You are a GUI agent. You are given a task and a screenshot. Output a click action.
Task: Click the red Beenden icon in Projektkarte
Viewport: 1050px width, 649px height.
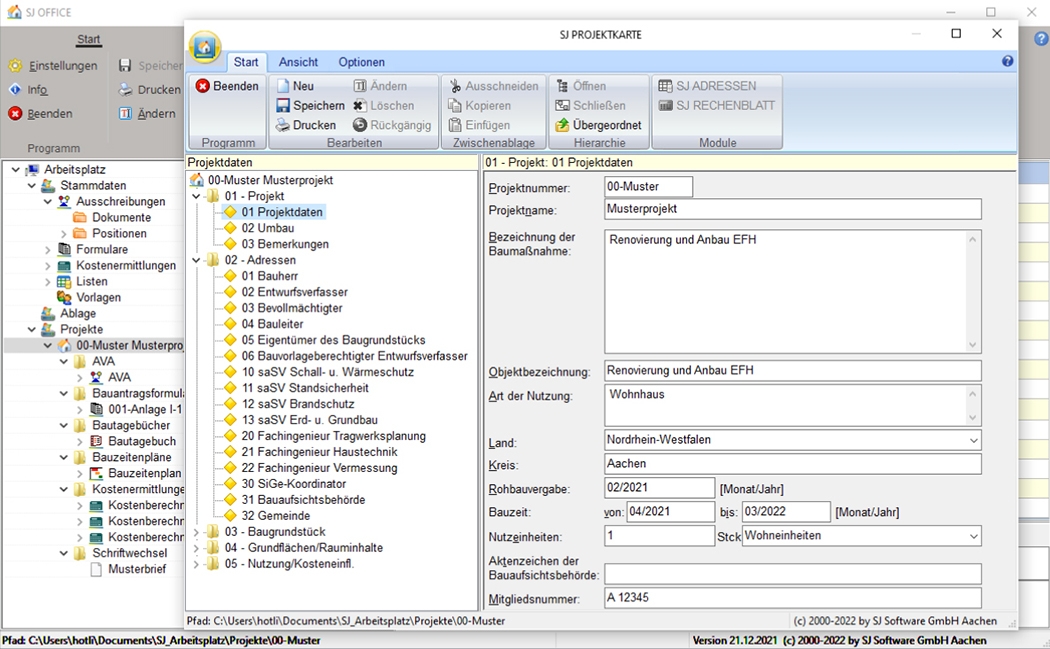pos(203,86)
